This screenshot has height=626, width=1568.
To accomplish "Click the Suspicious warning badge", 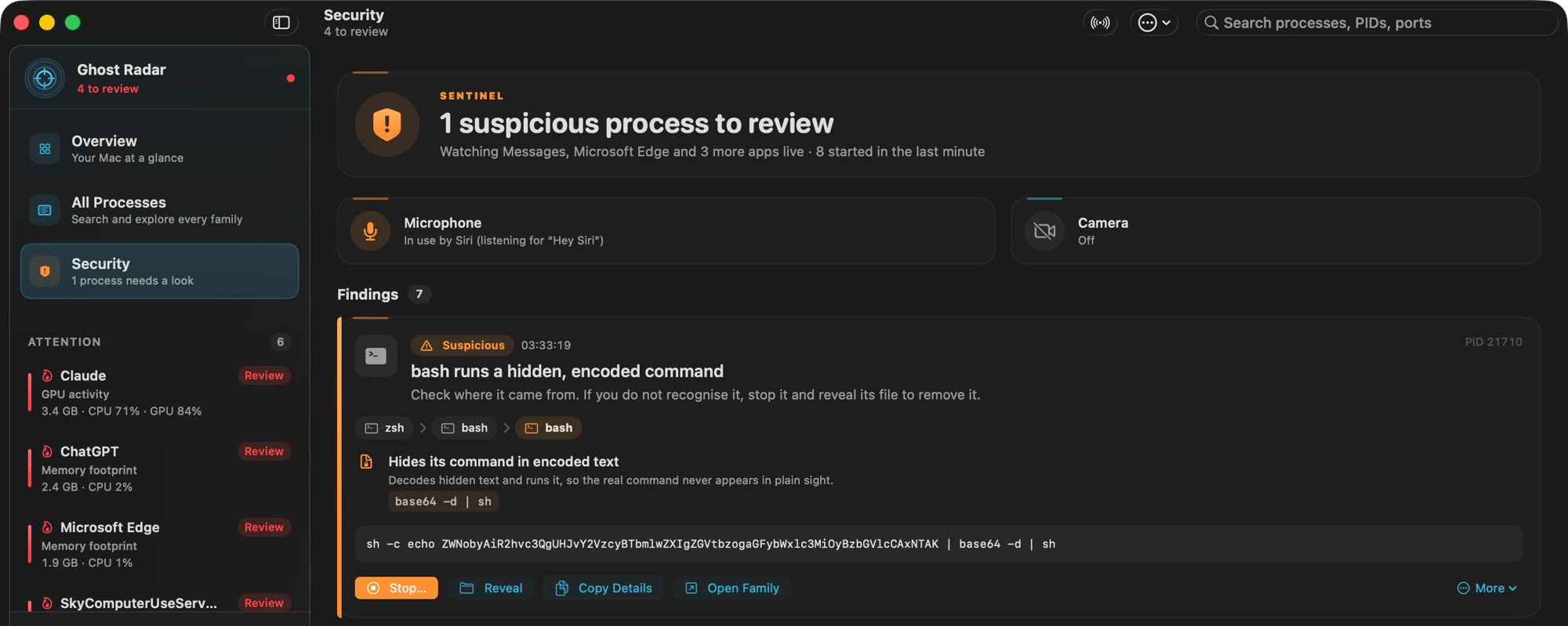I will click(x=463, y=346).
